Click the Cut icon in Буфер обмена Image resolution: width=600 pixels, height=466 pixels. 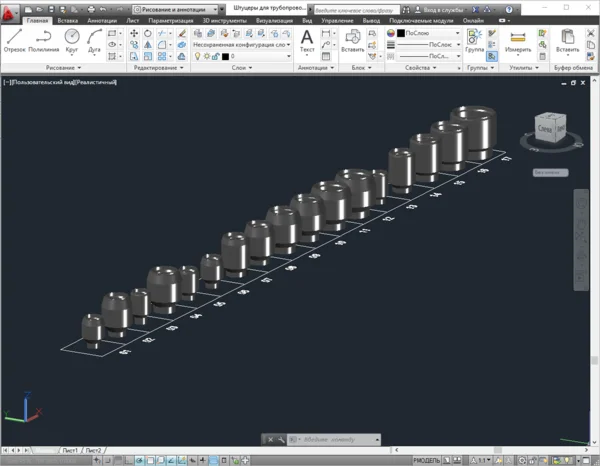click(591, 33)
